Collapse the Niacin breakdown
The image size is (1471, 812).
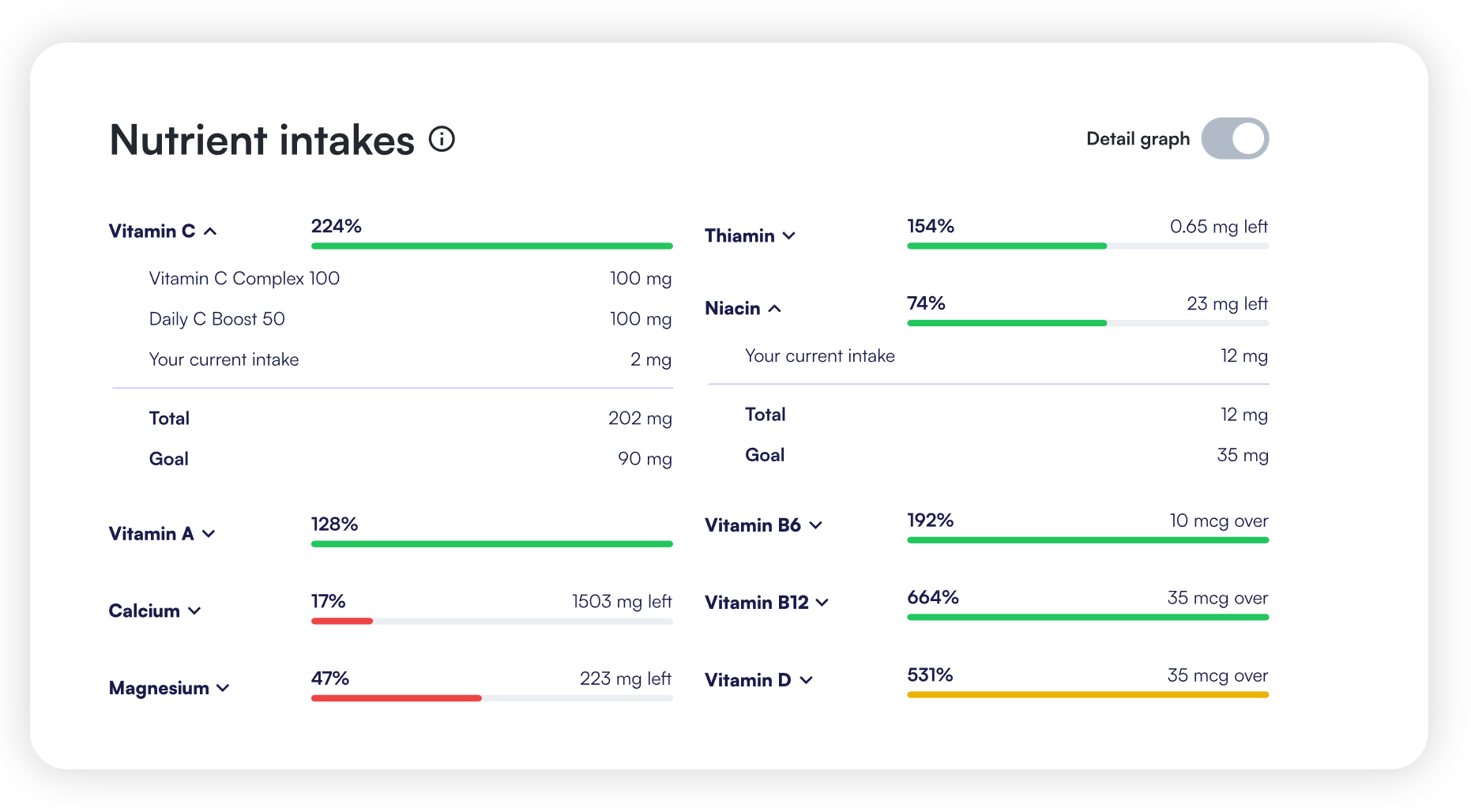click(775, 308)
